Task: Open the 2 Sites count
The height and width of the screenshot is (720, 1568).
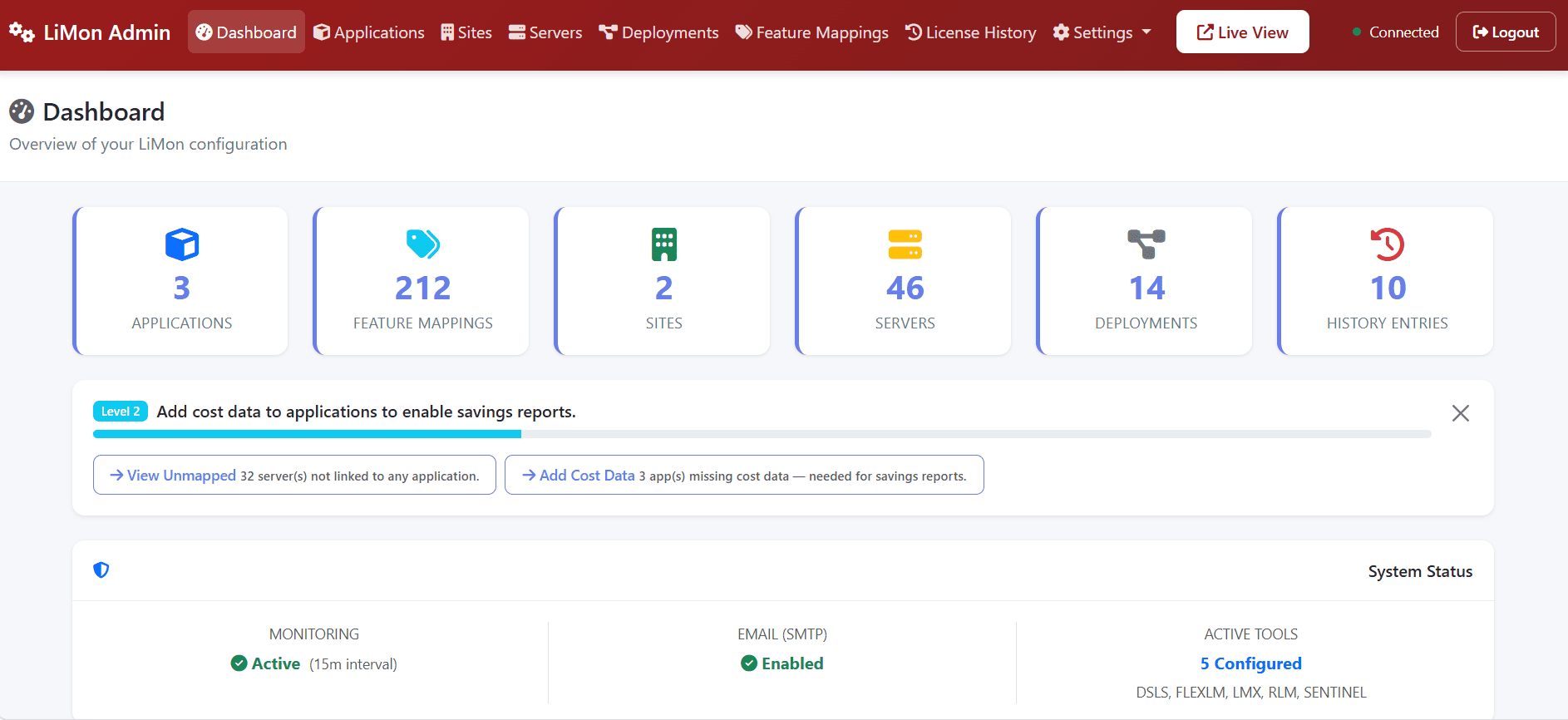Action: tap(664, 288)
